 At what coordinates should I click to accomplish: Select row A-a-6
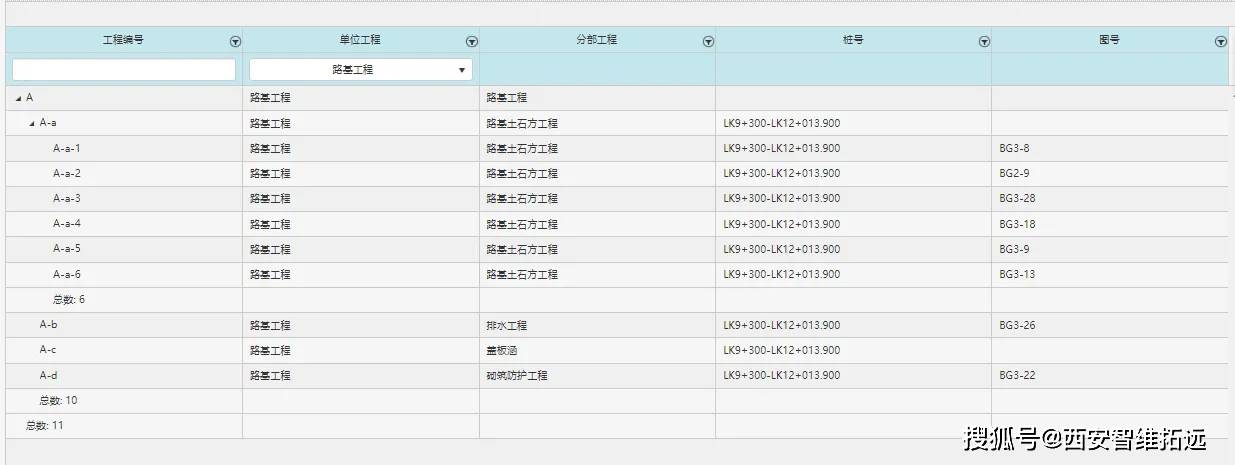67,274
